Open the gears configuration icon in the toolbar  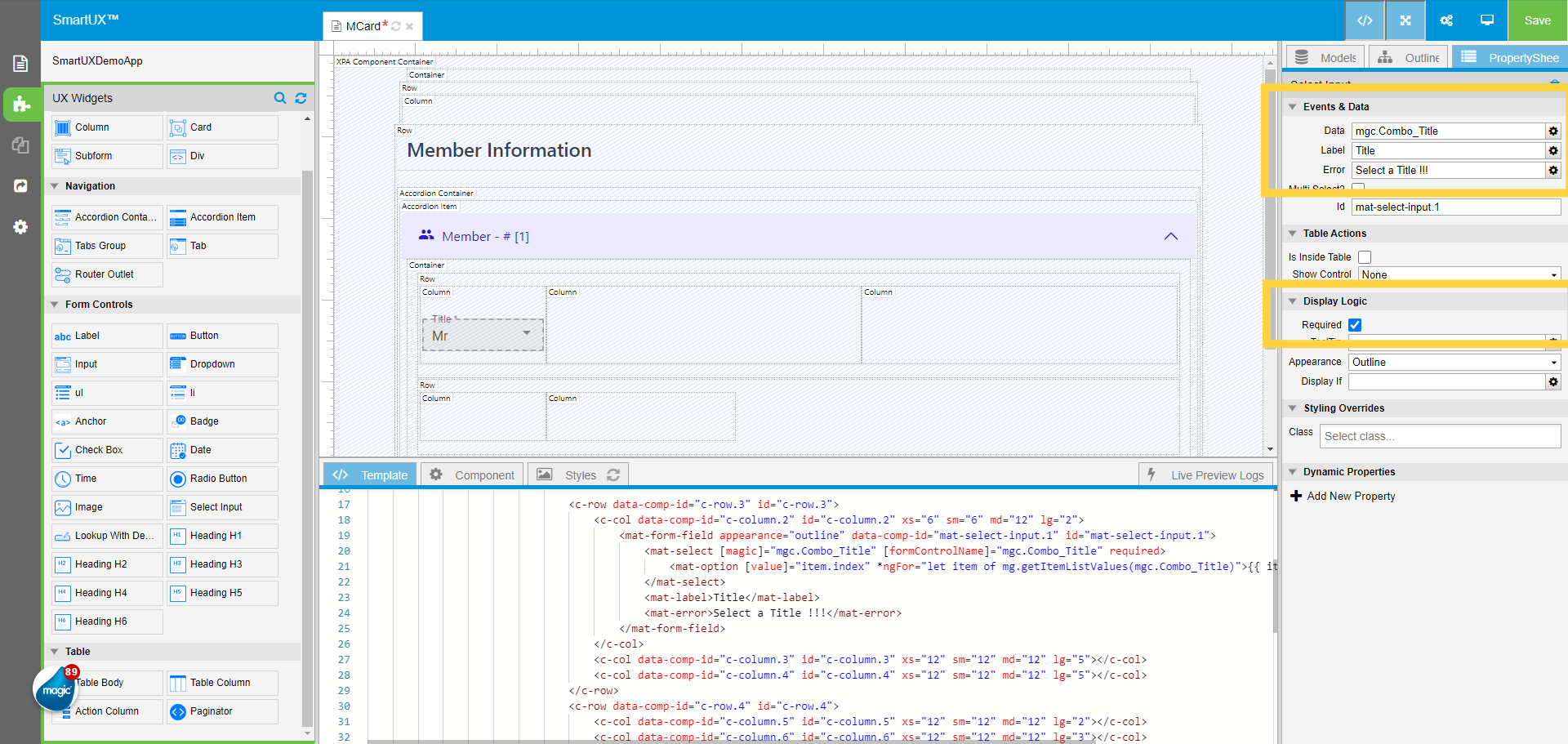1446,20
